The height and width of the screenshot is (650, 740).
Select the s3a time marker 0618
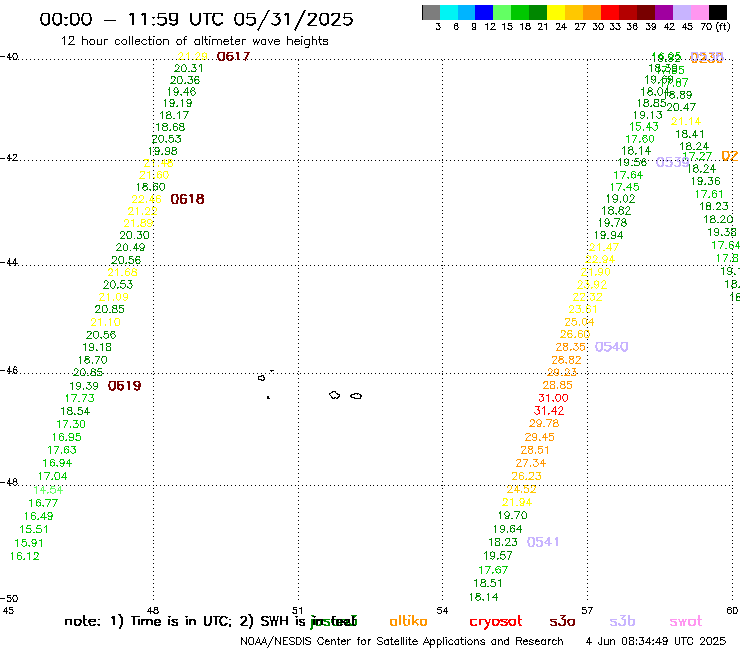click(x=187, y=199)
